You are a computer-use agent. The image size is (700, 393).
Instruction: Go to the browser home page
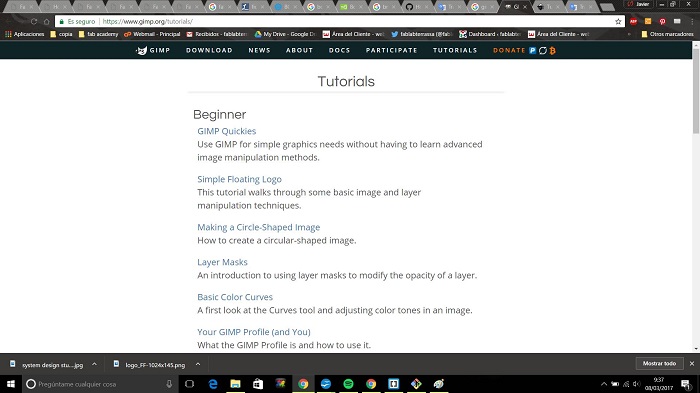coord(46,21)
